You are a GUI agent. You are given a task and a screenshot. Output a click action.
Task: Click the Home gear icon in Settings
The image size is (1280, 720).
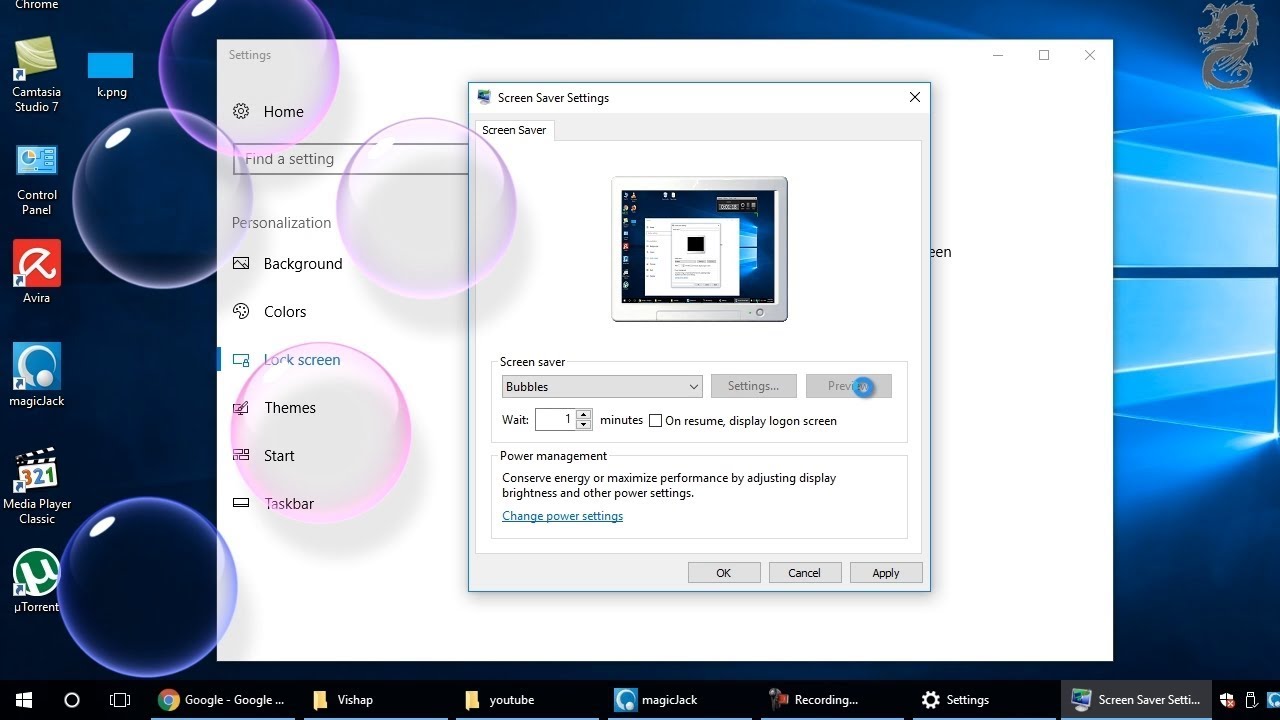tap(241, 111)
